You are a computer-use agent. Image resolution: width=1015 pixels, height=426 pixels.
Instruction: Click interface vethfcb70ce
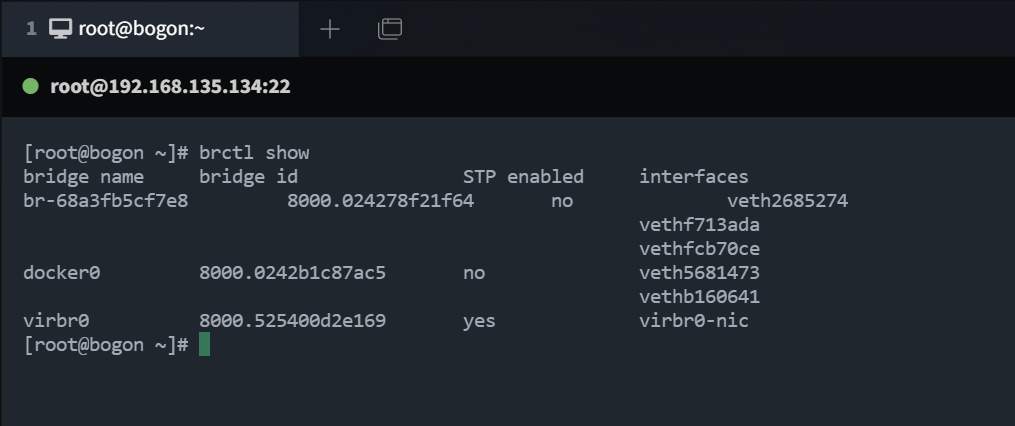point(699,249)
